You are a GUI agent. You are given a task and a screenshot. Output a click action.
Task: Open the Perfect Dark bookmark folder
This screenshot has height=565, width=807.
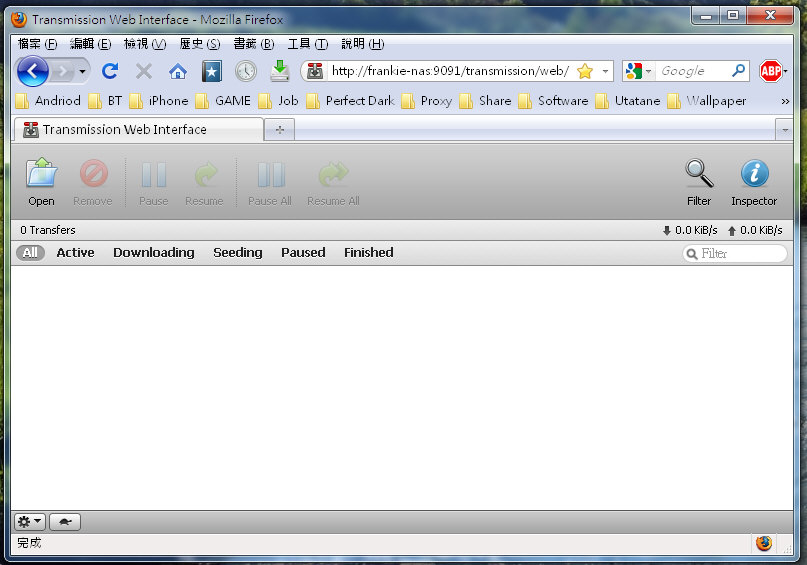350,101
